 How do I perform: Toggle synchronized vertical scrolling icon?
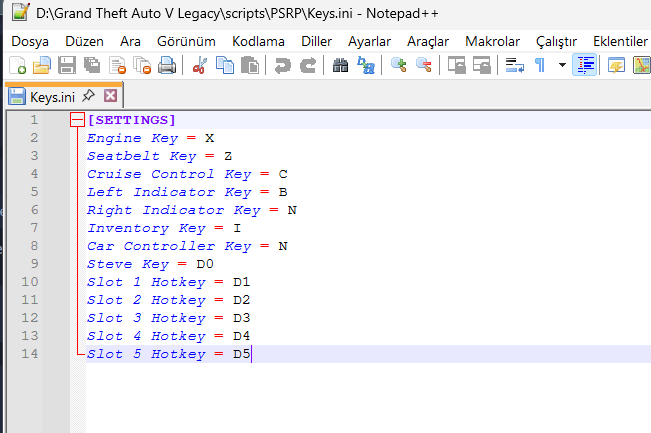[456, 65]
